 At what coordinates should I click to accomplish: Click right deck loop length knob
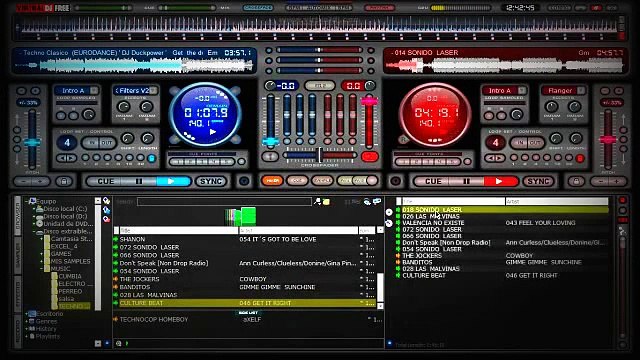[x=576, y=138]
